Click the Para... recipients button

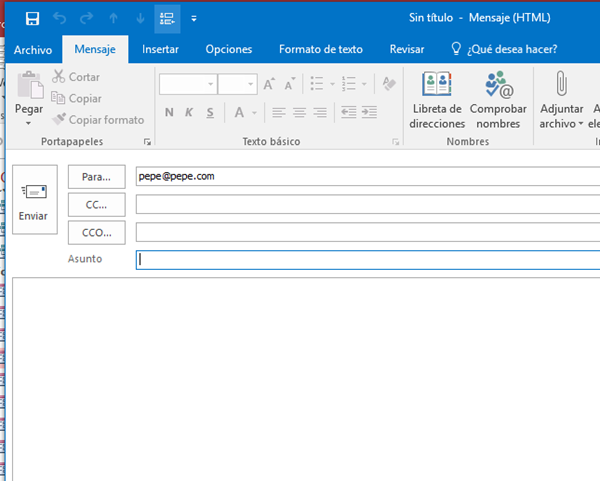[x=96, y=177]
